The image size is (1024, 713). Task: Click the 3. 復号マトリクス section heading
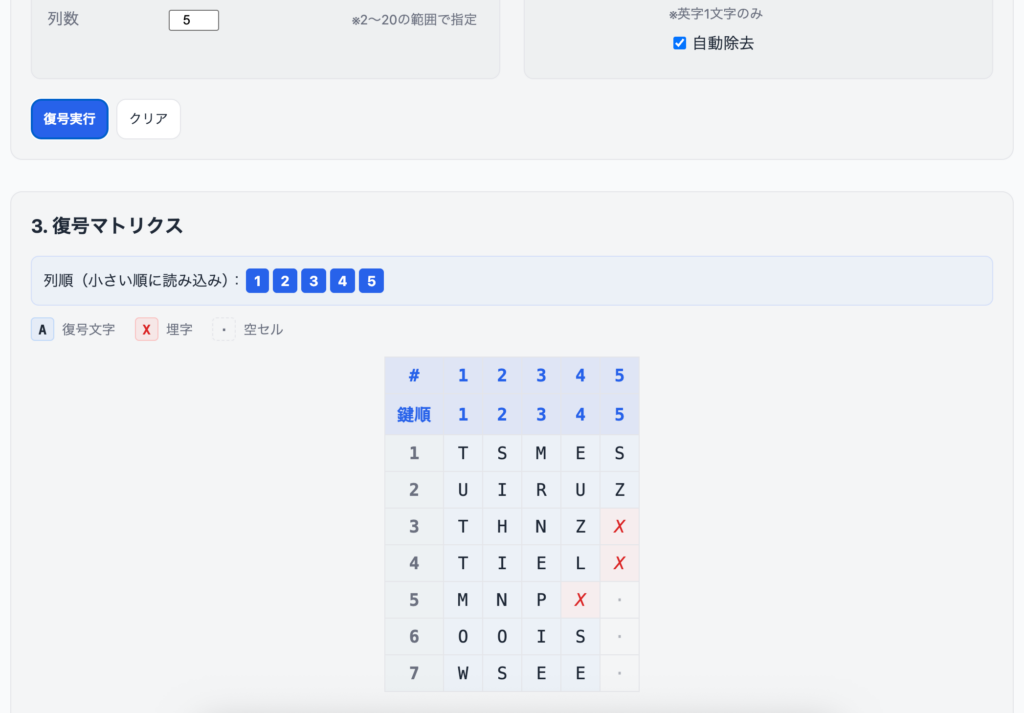click(107, 226)
